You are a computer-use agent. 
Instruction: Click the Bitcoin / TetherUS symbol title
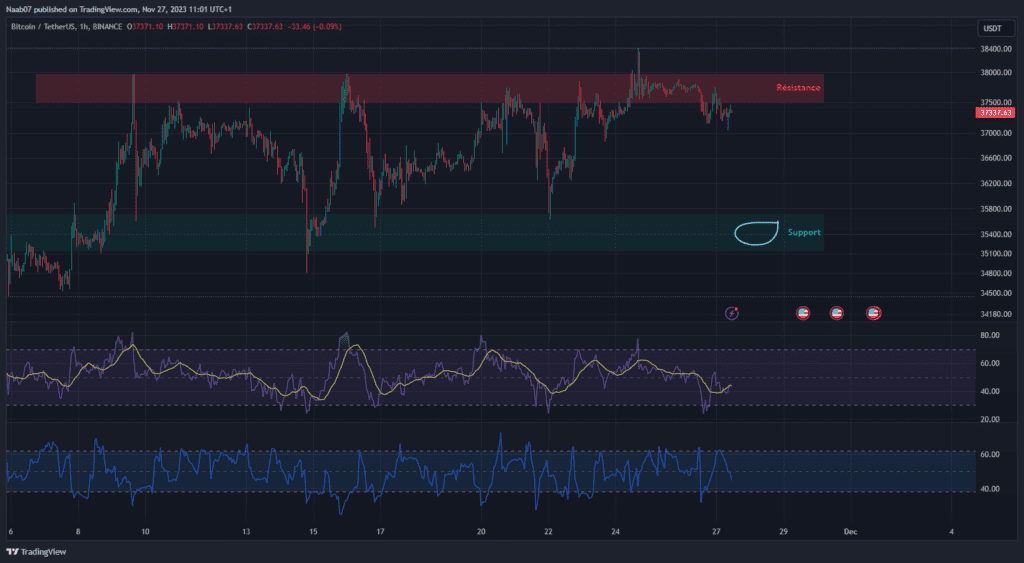(43, 27)
